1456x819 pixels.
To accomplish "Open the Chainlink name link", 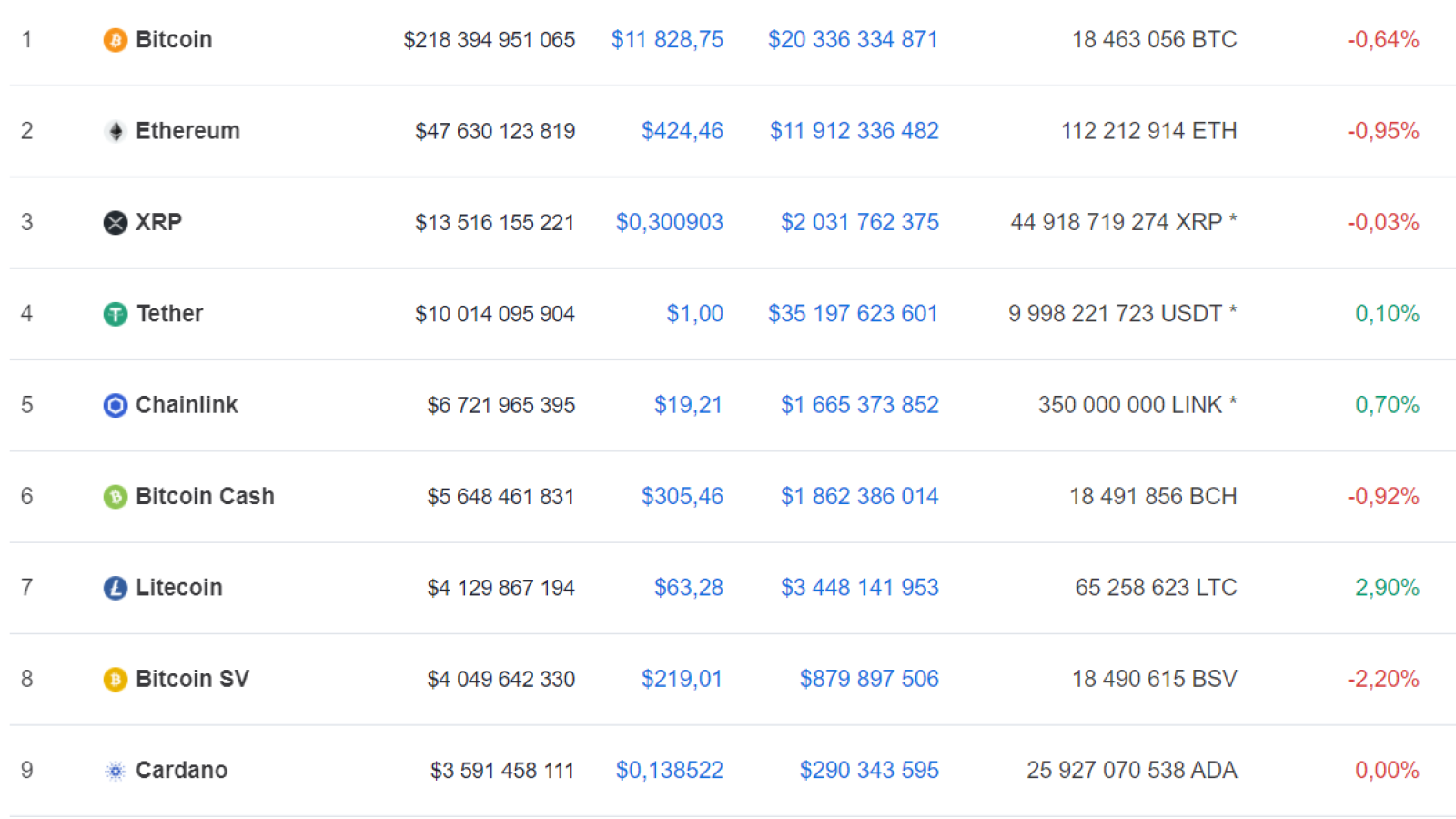I will tap(187, 405).
